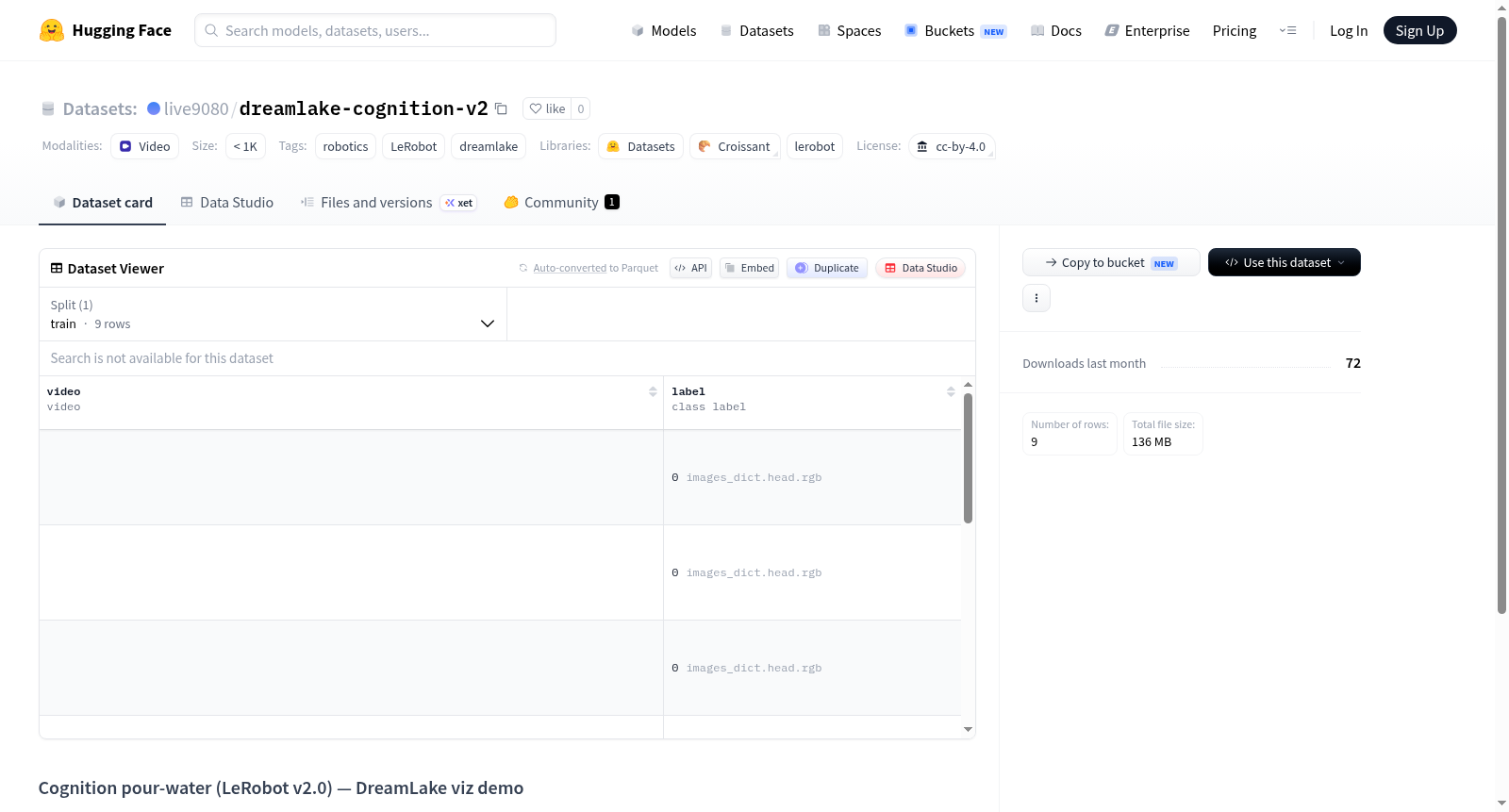The image size is (1509, 812).
Task: Click the Croissant library tag
Action: tap(735, 146)
